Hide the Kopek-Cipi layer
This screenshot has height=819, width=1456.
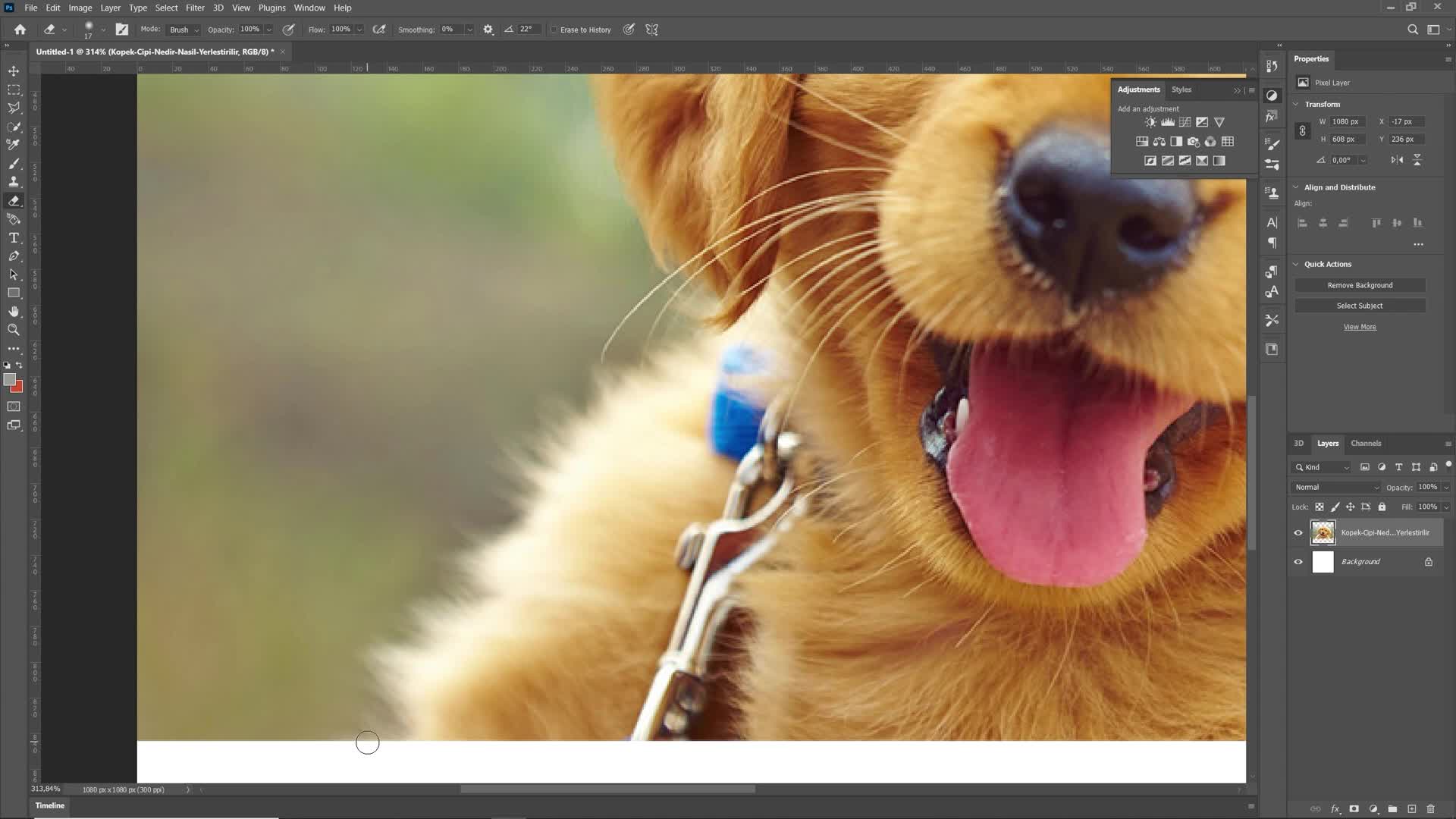1298,533
